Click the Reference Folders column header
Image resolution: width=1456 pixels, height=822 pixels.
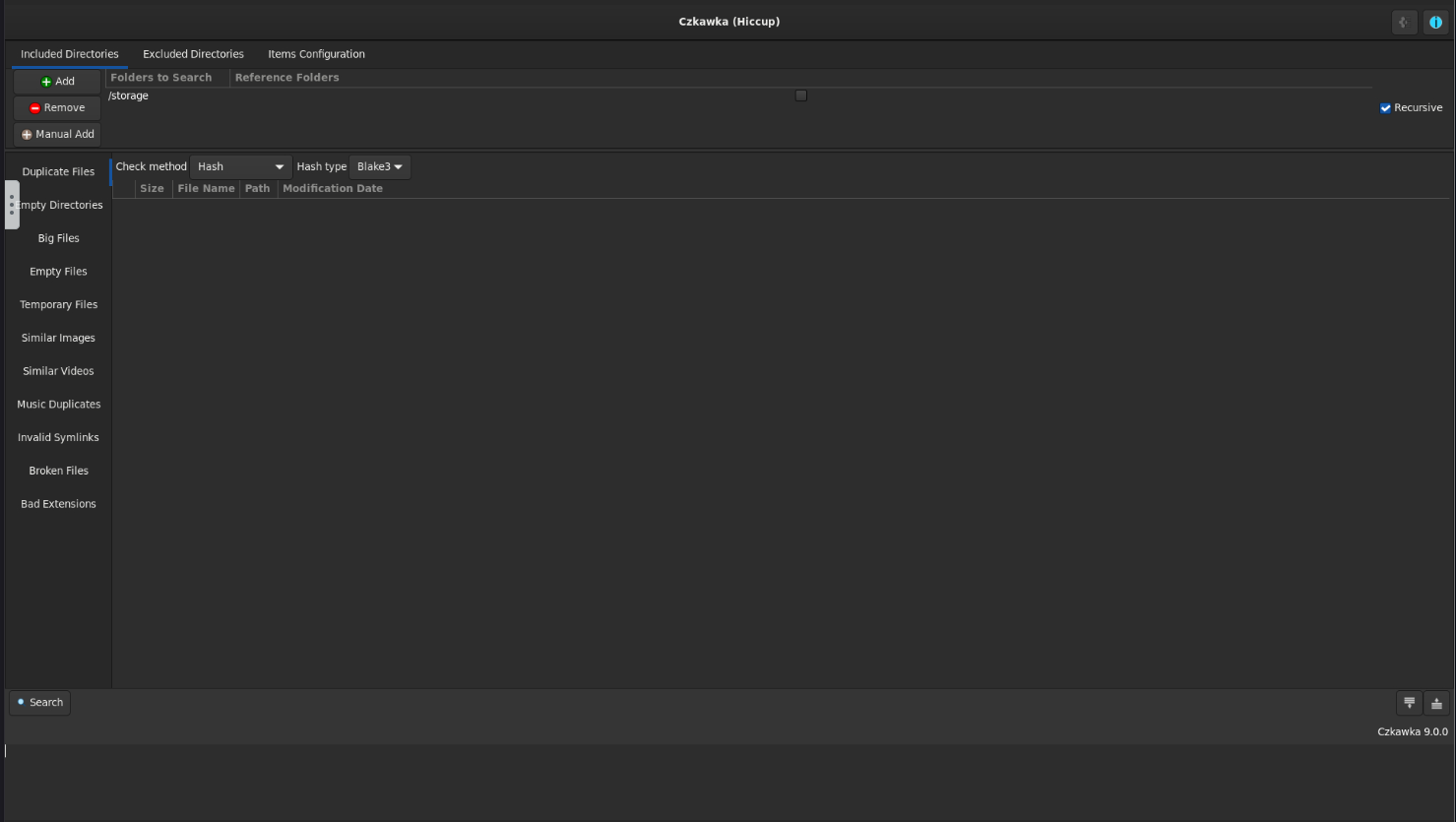pyautogui.click(x=286, y=78)
